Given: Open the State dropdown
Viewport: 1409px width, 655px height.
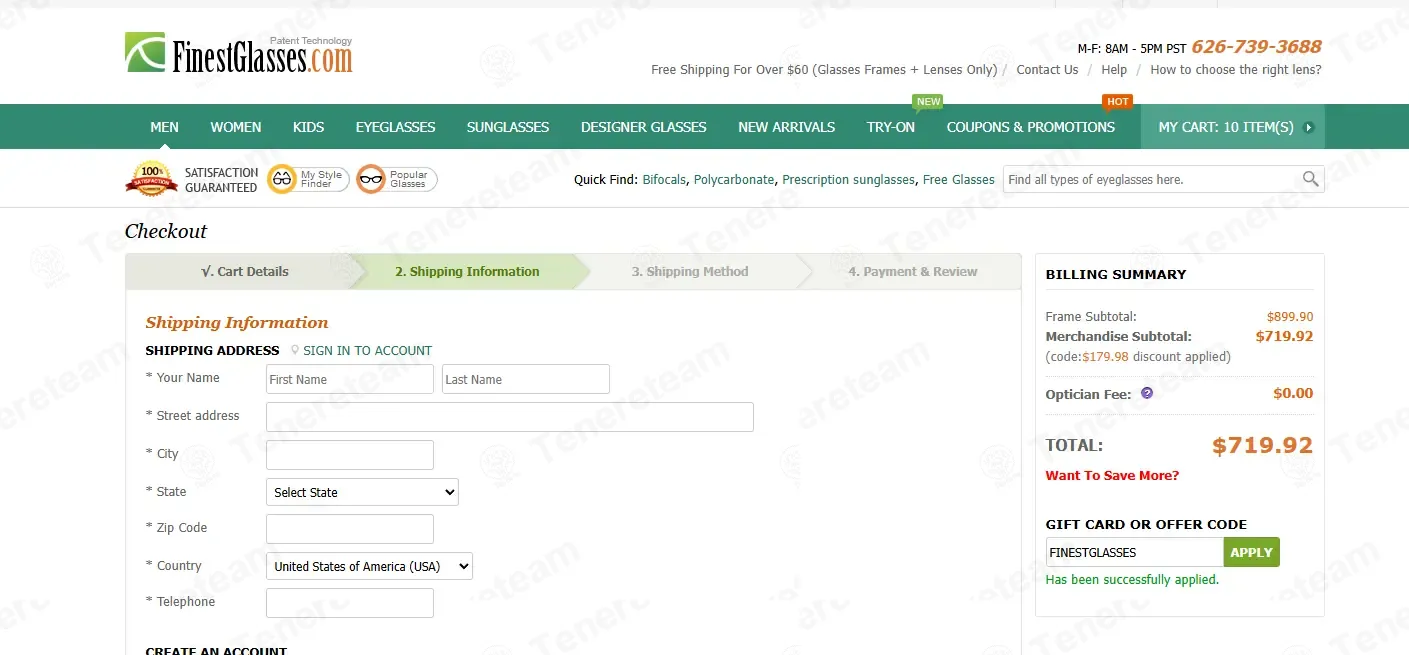Looking at the screenshot, I should 362,492.
